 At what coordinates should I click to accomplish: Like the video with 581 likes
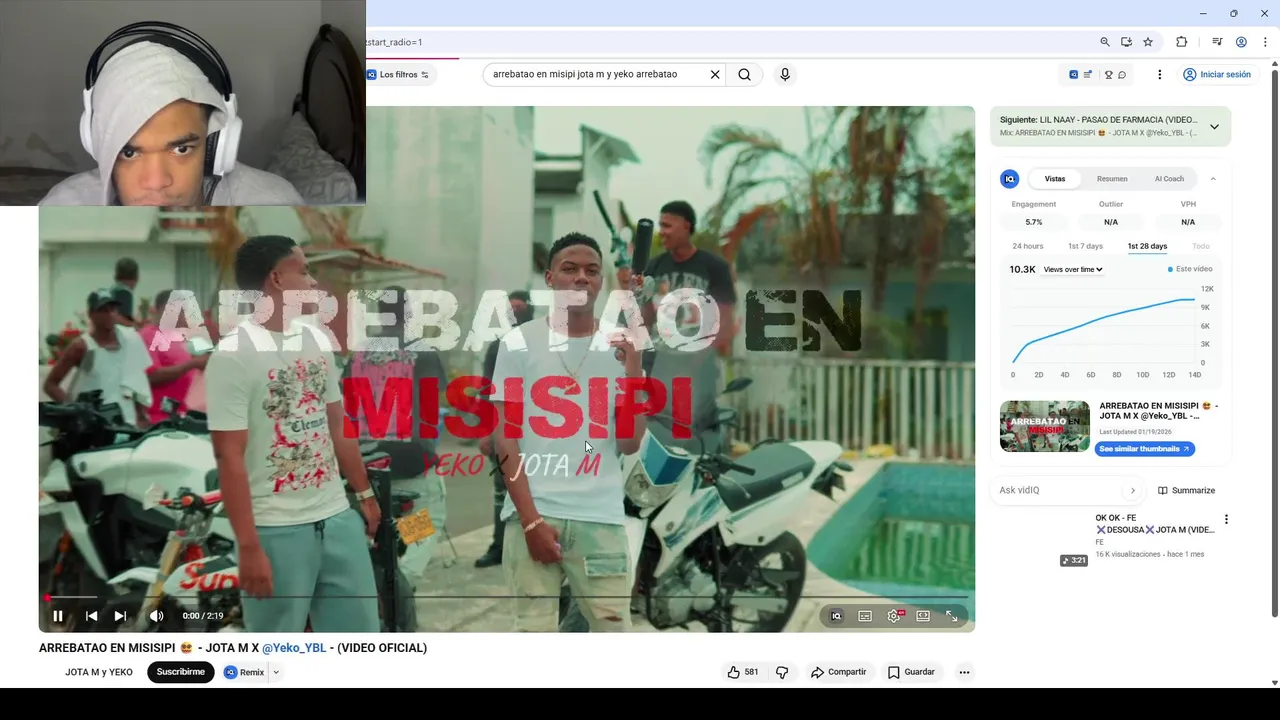tap(743, 672)
